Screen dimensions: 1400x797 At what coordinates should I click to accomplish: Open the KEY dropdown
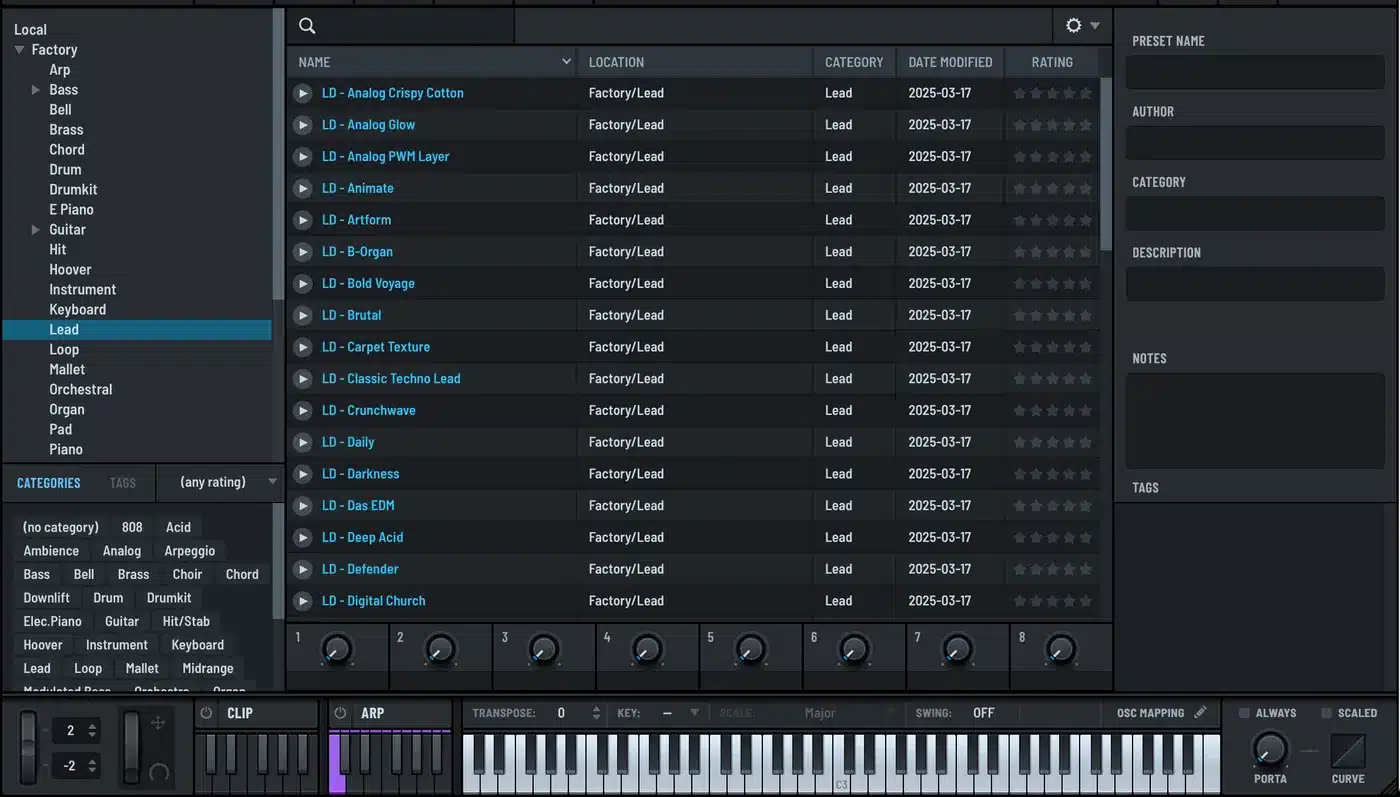point(680,713)
